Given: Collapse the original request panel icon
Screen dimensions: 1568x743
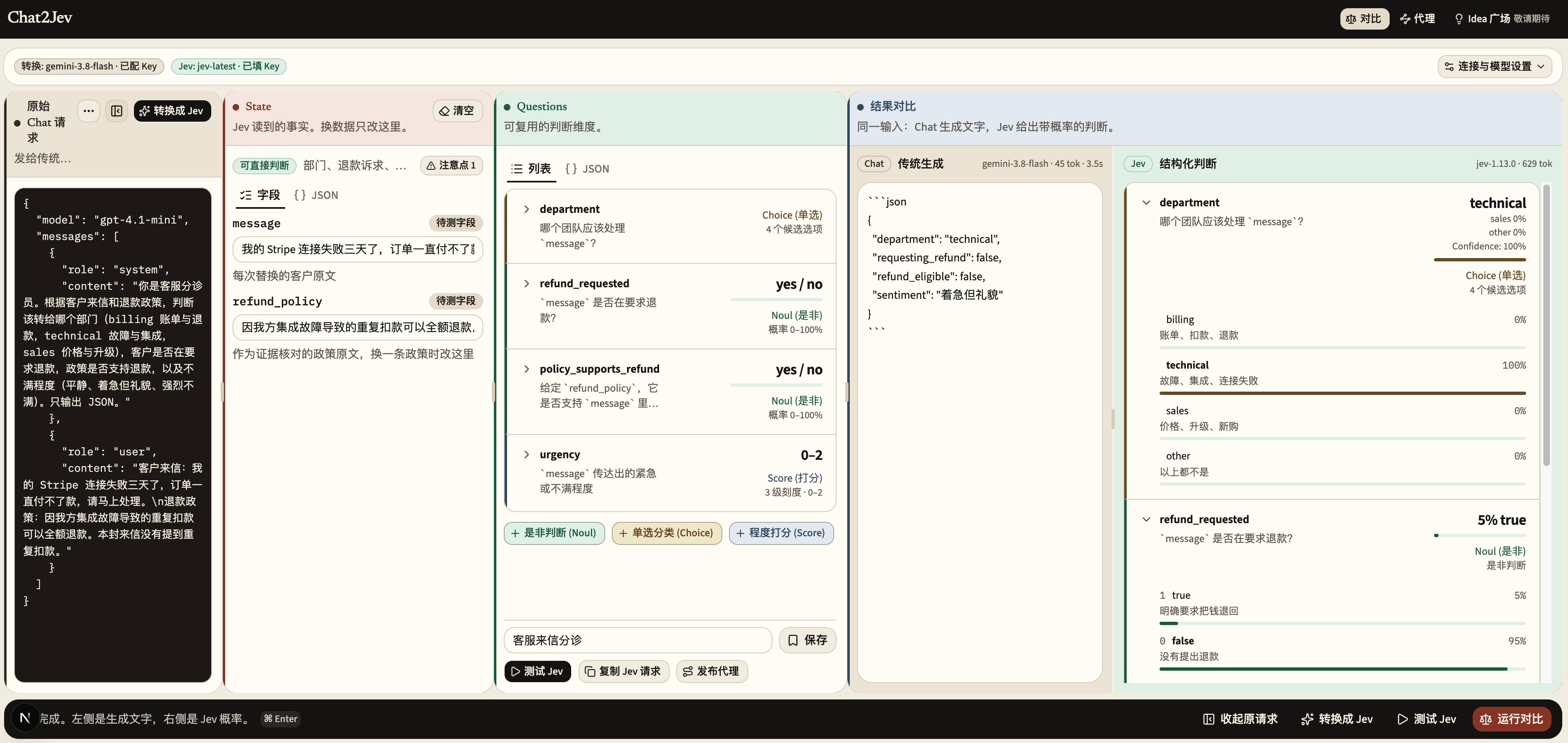Looking at the screenshot, I should (x=117, y=111).
